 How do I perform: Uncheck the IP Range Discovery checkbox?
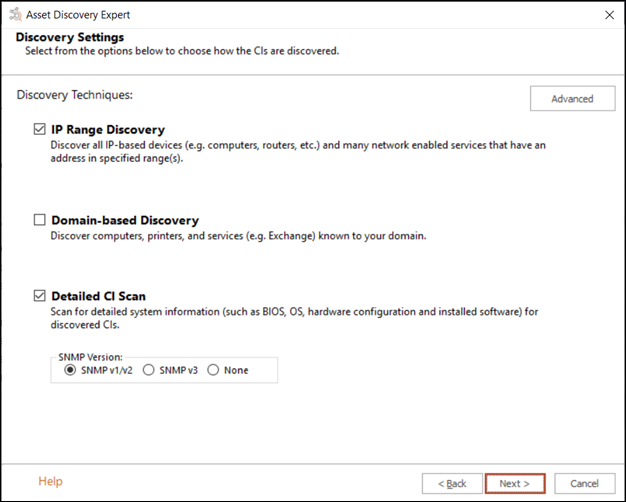pos(40,130)
